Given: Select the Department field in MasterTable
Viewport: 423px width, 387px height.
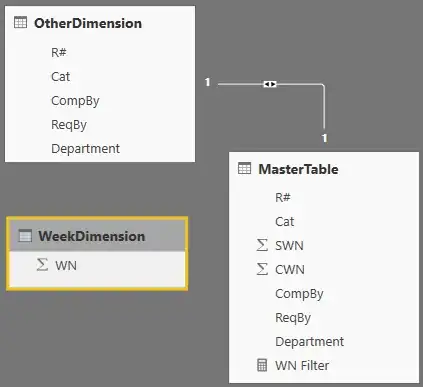Looking at the screenshot, I should 309,342.
